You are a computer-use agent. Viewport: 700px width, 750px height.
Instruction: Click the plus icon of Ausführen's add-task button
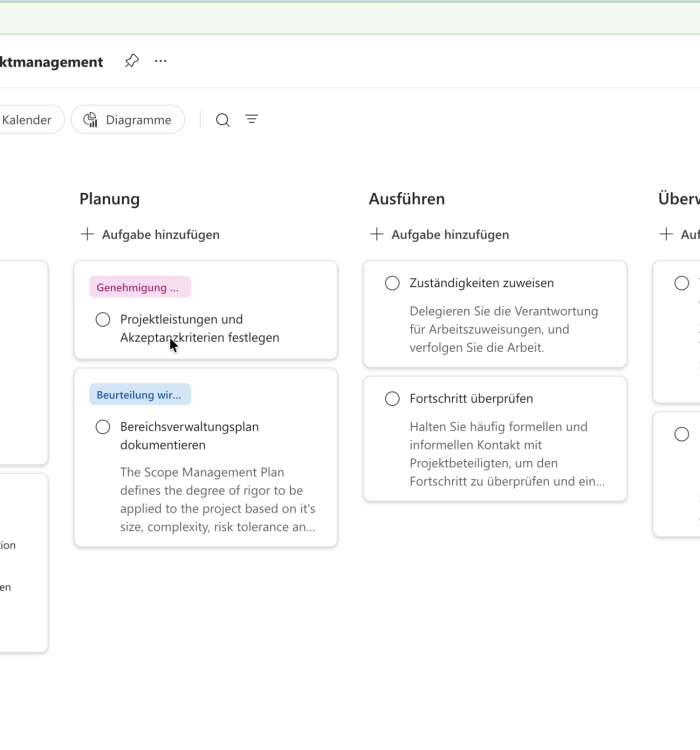pyautogui.click(x=377, y=234)
